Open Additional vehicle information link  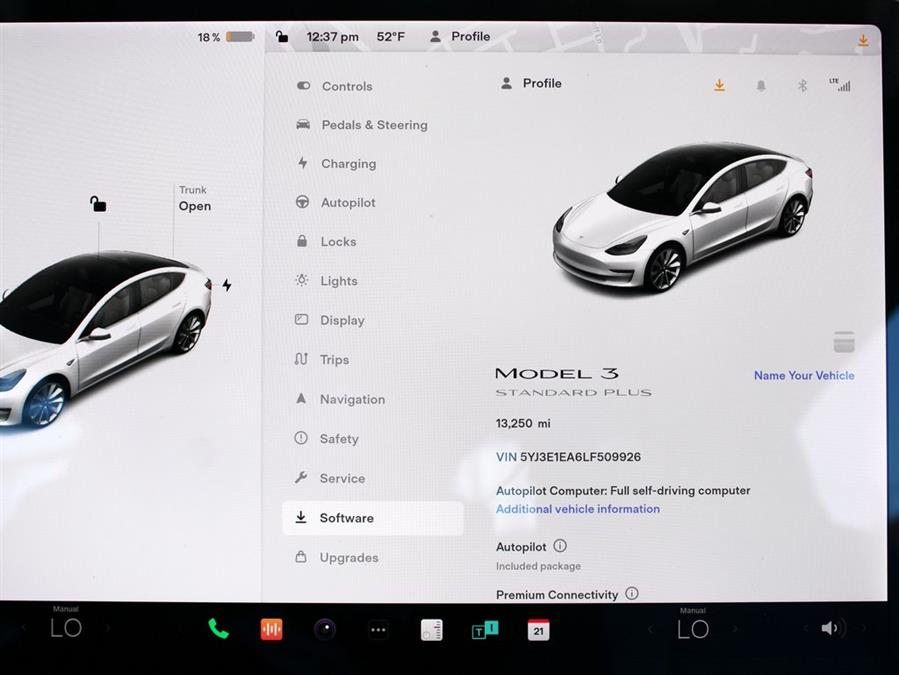click(x=578, y=509)
